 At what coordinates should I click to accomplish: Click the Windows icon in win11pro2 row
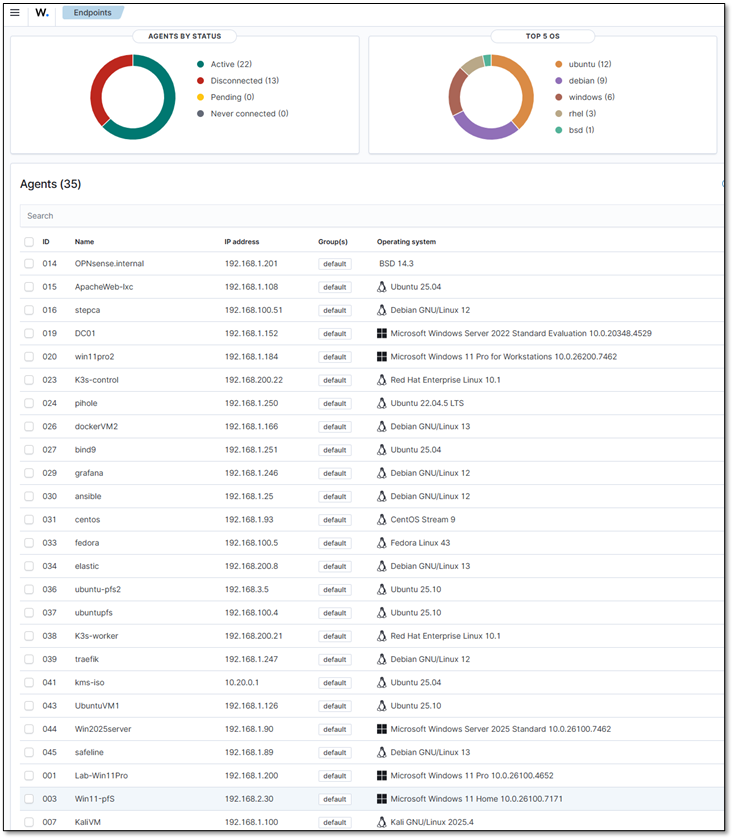pos(381,357)
